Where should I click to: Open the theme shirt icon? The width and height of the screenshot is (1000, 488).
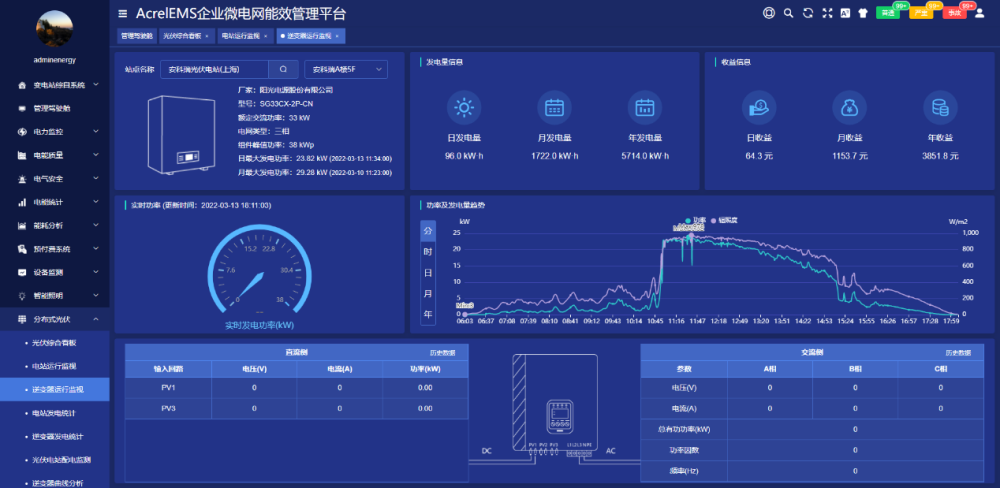pyautogui.click(x=861, y=13)
